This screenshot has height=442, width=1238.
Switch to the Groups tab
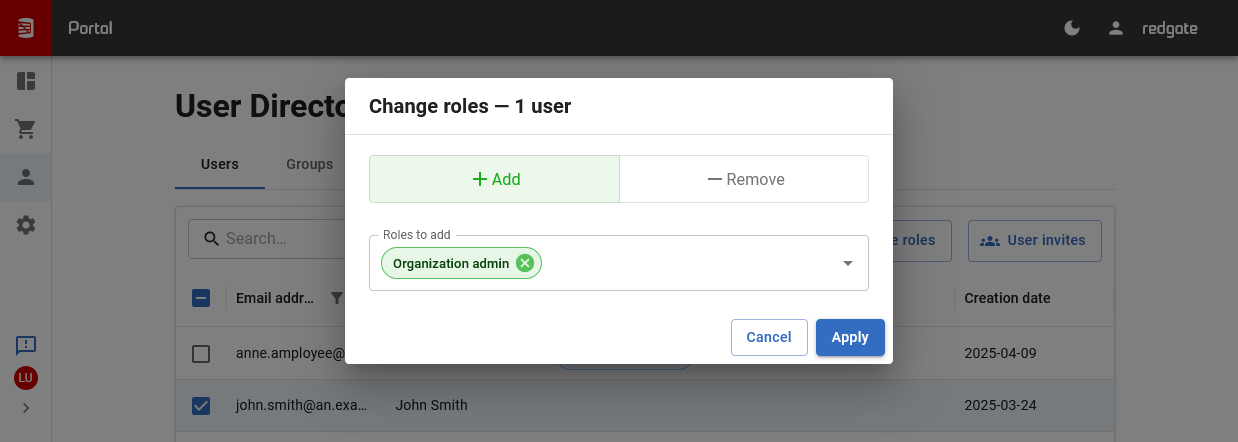(x=309, y=164)
